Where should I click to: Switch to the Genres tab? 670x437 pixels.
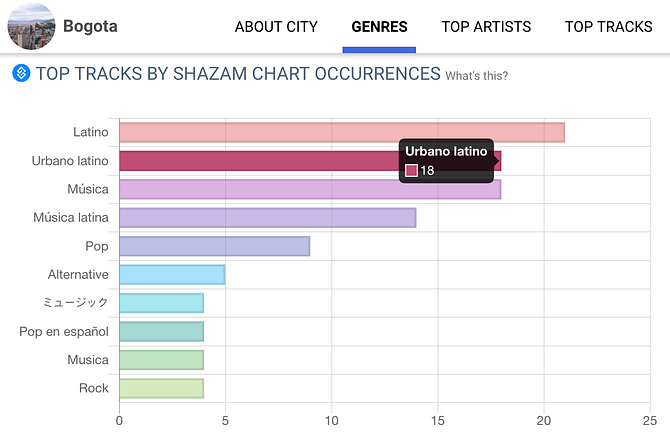click(x=379, y=27)
